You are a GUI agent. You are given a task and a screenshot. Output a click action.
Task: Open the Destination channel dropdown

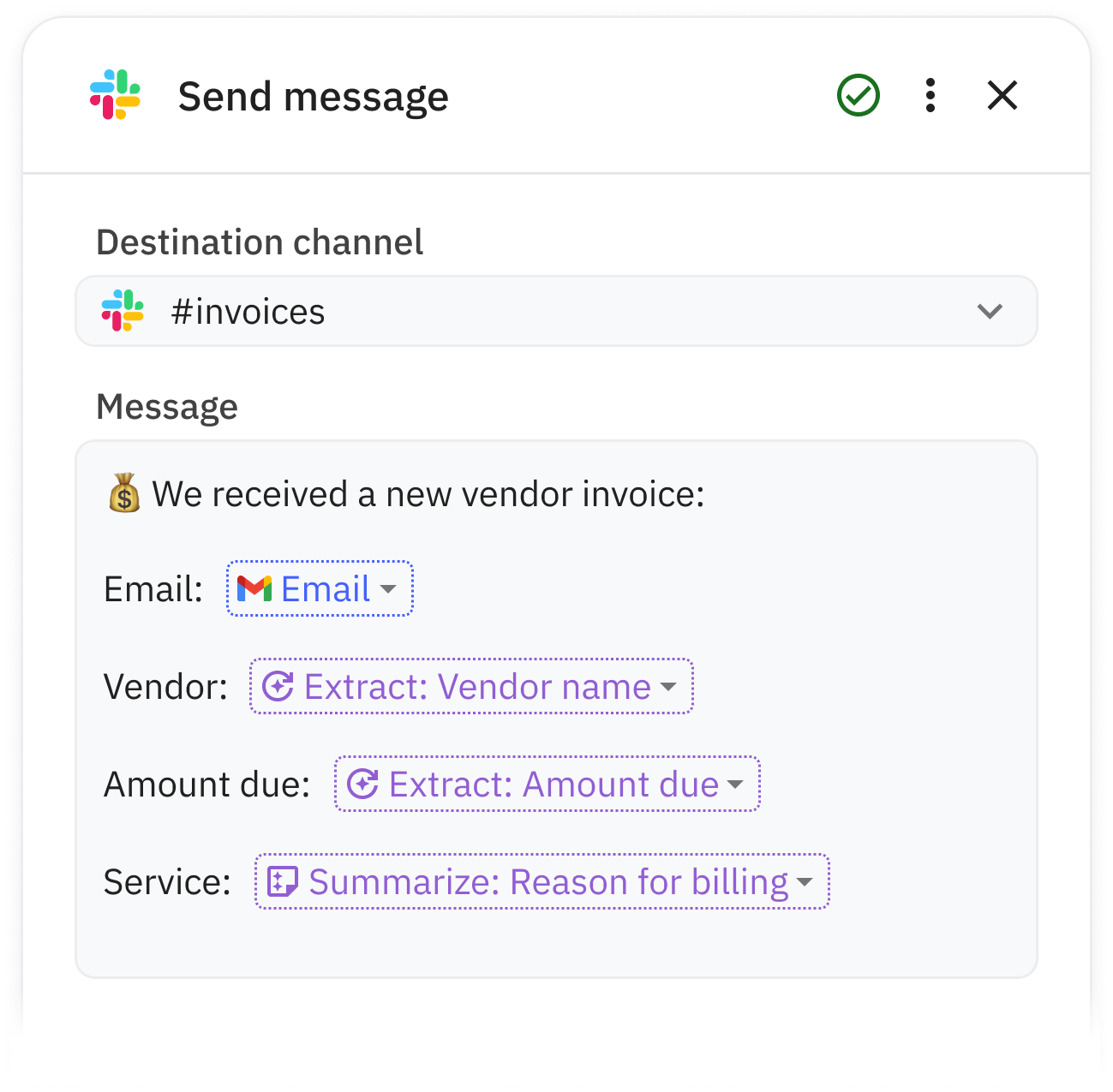[990, 311]
